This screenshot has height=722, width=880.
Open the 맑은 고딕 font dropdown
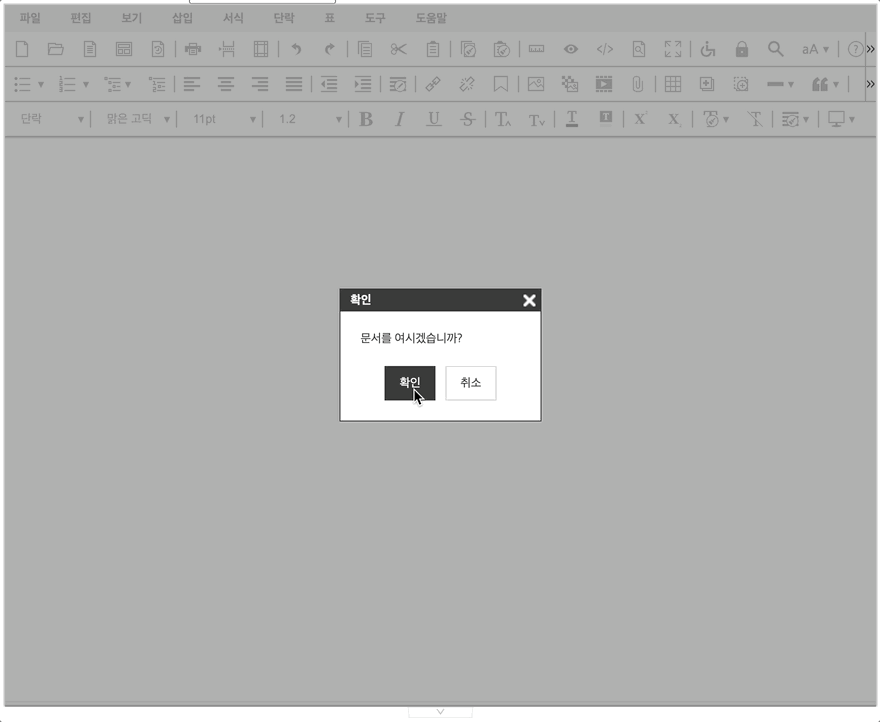[138, 119]
